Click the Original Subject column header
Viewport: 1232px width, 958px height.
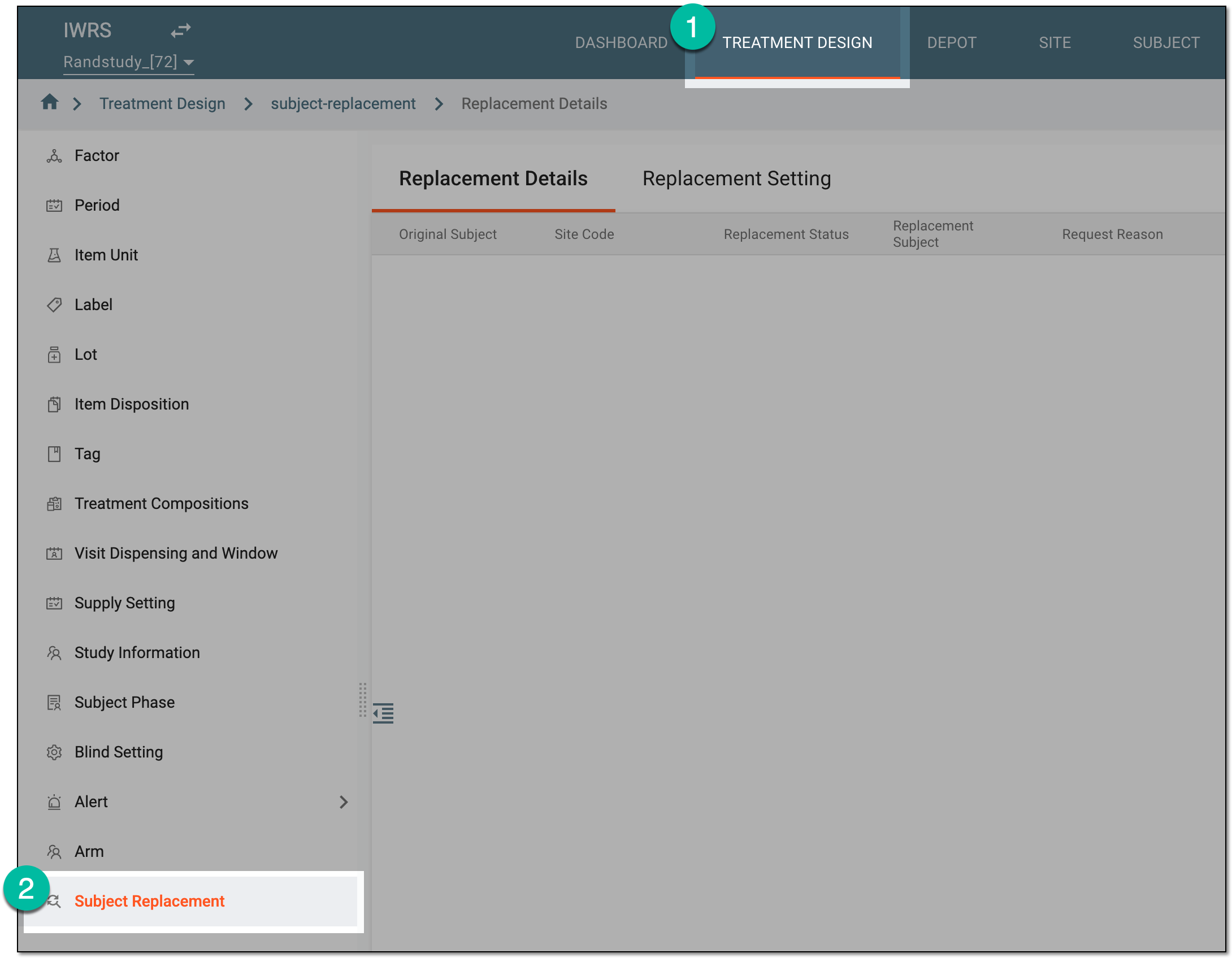pos(448,234)
